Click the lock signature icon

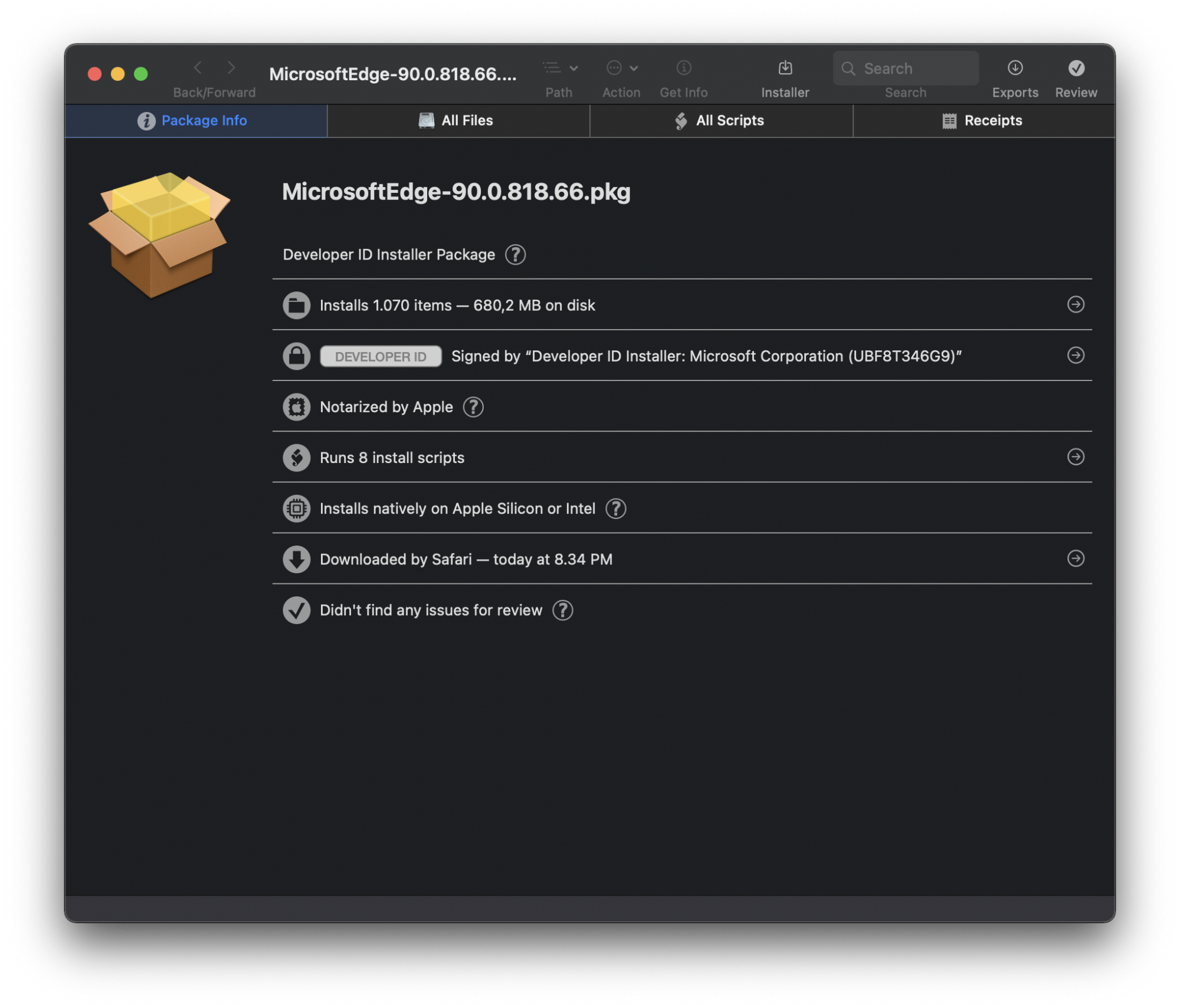point(296,356)
